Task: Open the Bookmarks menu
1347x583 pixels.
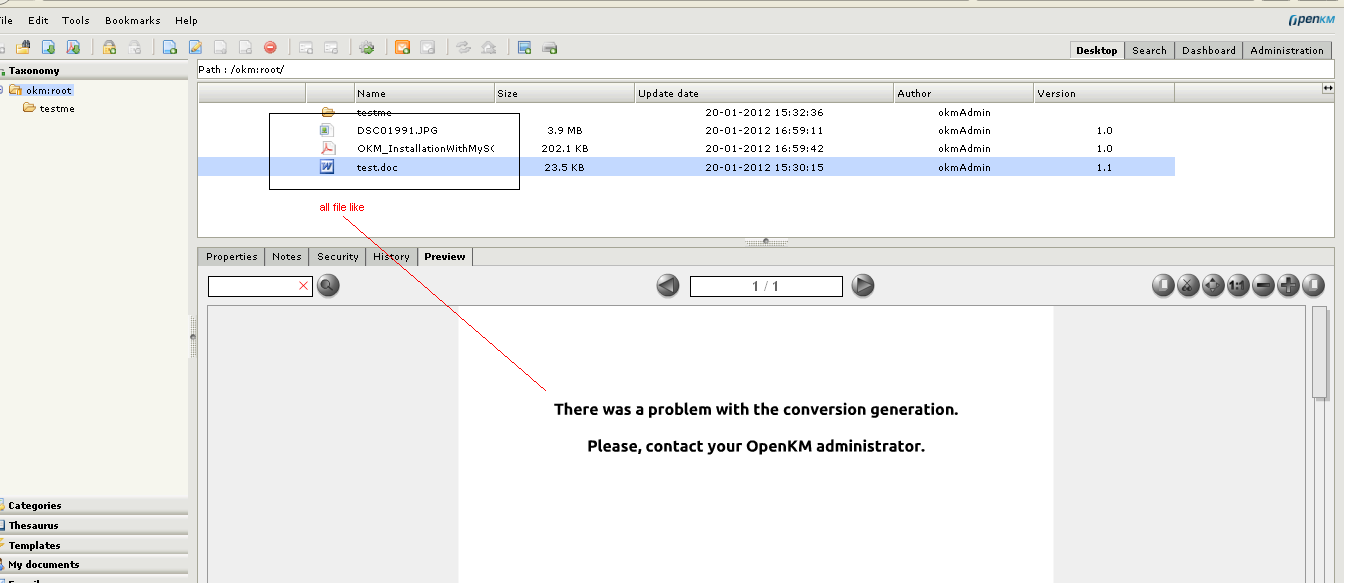Action: [x=131, y=19]
